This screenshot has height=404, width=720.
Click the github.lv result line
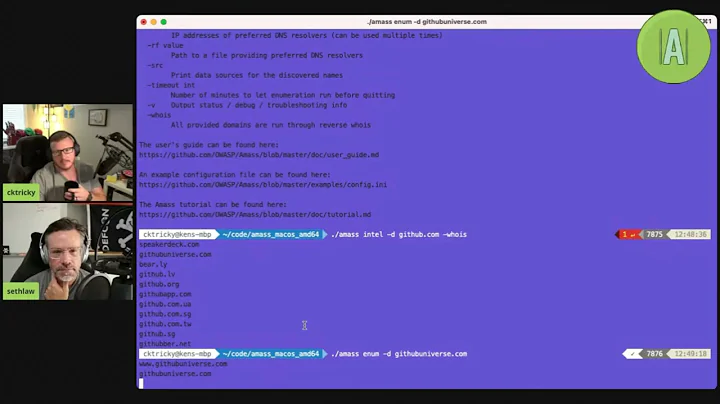click(157, 274)
